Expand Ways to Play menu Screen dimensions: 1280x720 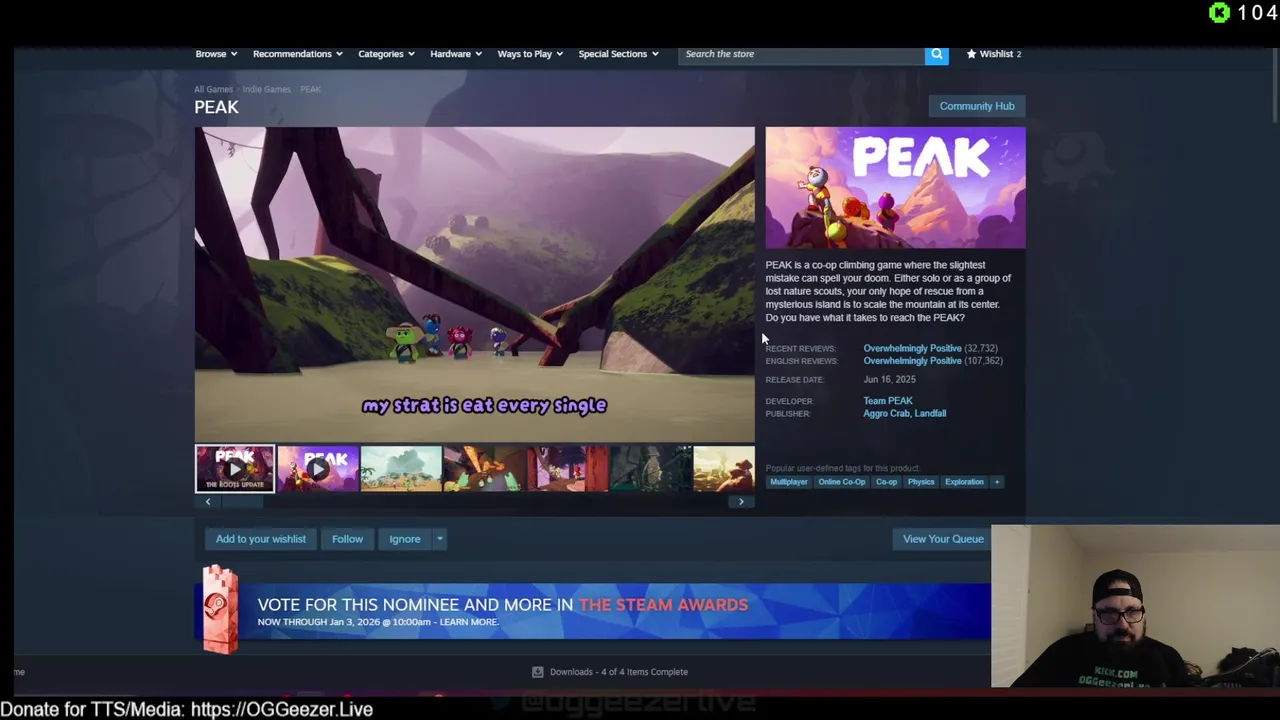(x=530, y=54)
